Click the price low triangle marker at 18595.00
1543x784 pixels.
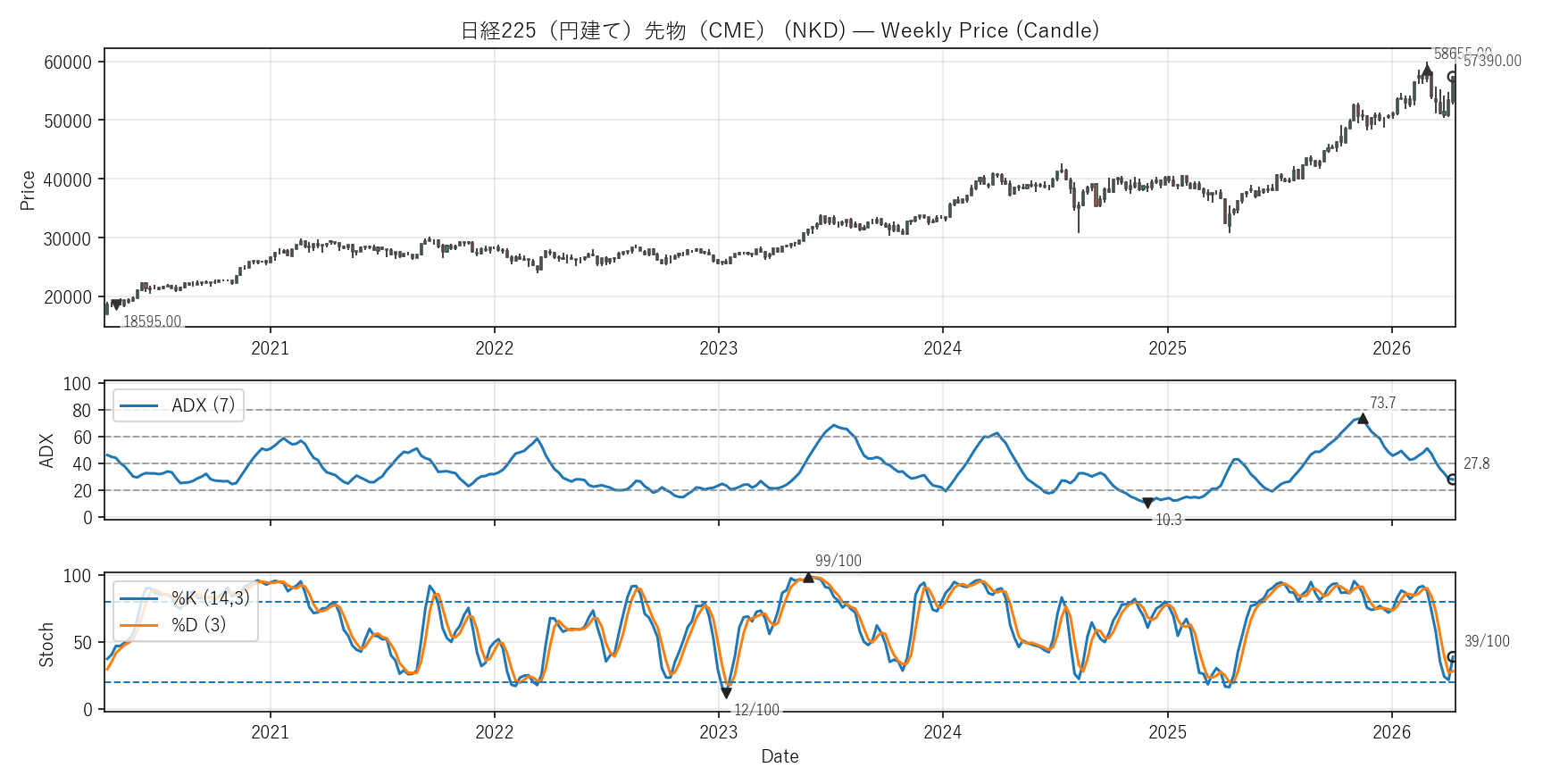pyautogui.click(x=115, y=305)
